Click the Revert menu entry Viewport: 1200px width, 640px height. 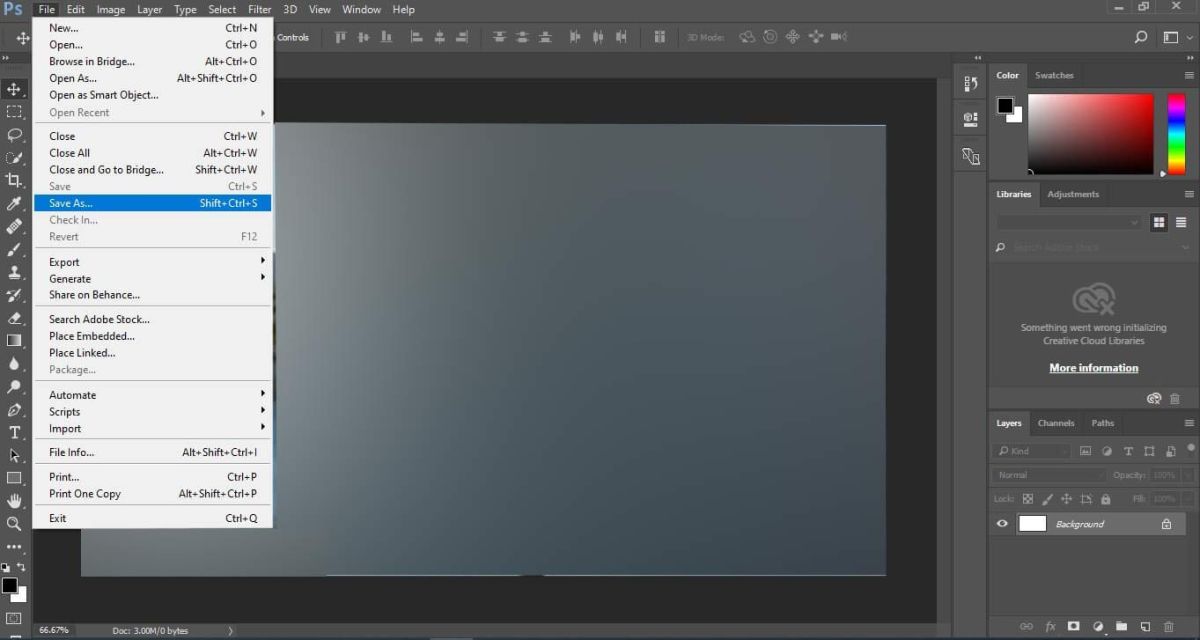tap(63, 236)
